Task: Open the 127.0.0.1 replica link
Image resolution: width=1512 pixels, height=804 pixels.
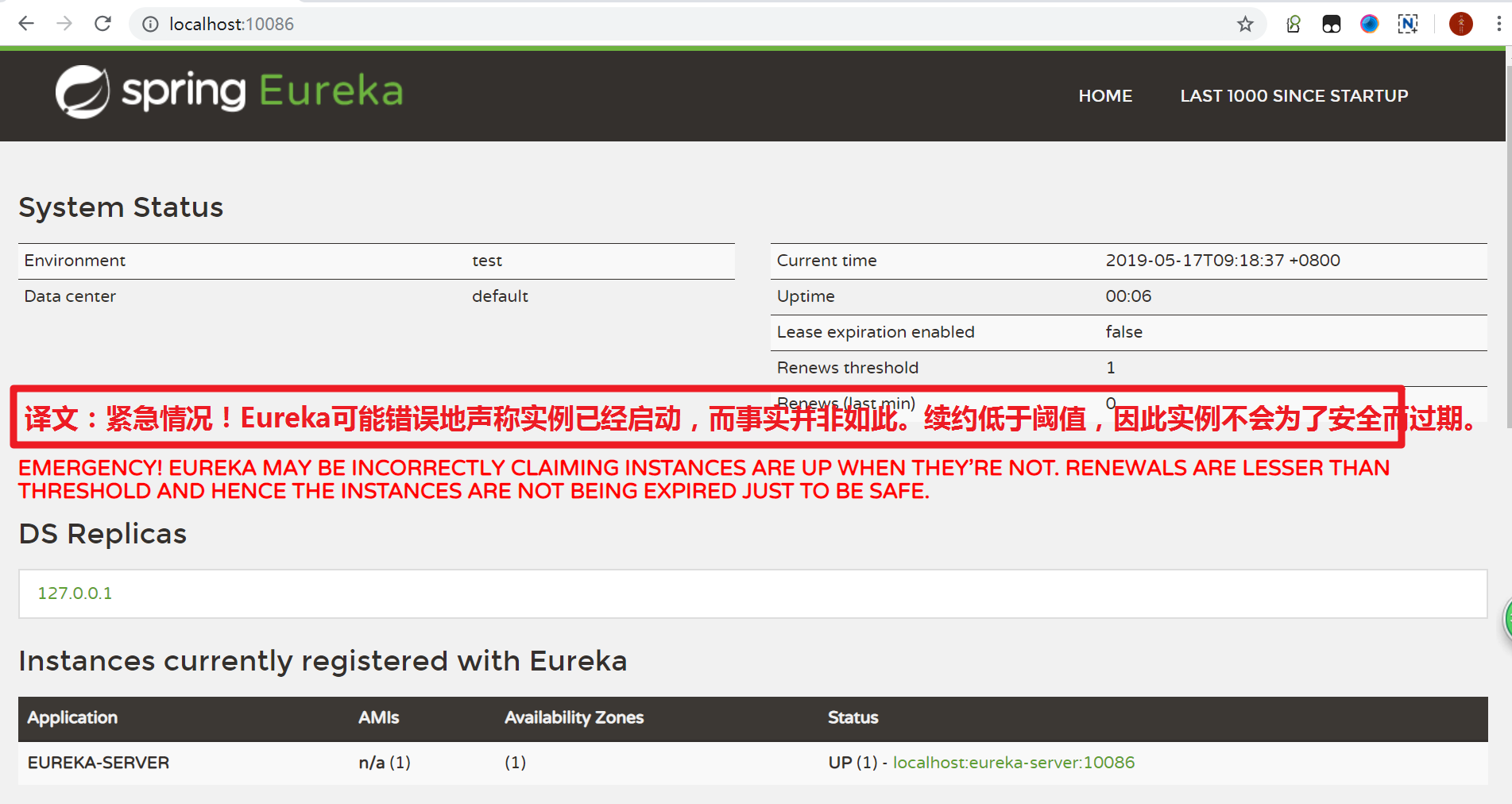Action: click(x=75, y=593)
